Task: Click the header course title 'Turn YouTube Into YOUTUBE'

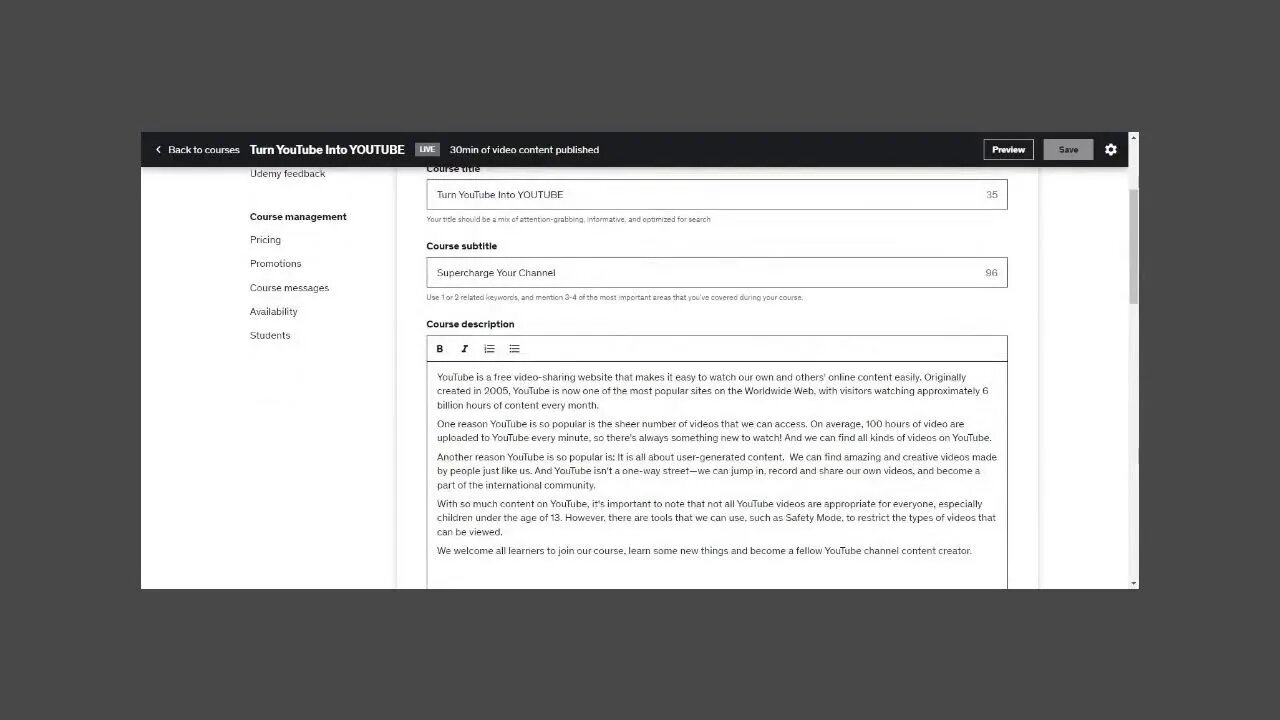Action: [327, 150]
